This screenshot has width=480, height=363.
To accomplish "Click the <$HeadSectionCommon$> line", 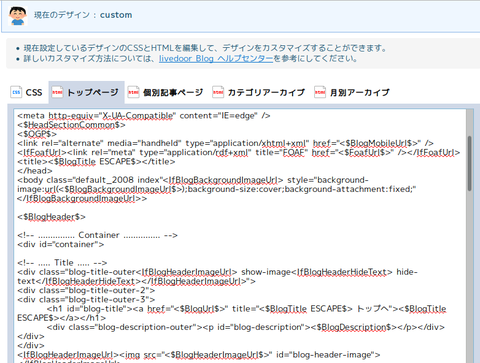I will [x=71, y=125].
